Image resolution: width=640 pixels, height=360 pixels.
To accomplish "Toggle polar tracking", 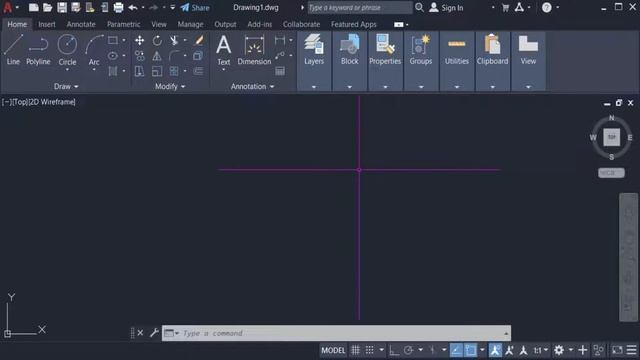I will [x=408, y=350].
